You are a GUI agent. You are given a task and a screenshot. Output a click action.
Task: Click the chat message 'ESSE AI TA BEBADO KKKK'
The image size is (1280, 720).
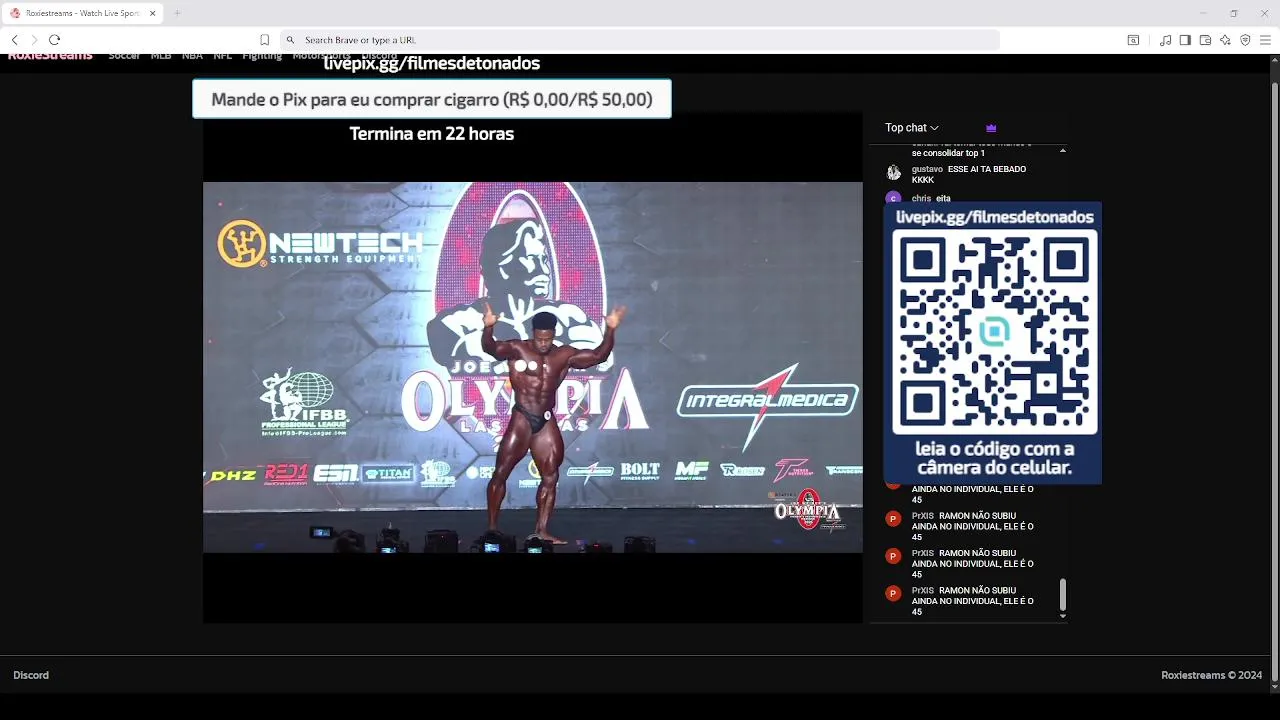coord(969,175)
